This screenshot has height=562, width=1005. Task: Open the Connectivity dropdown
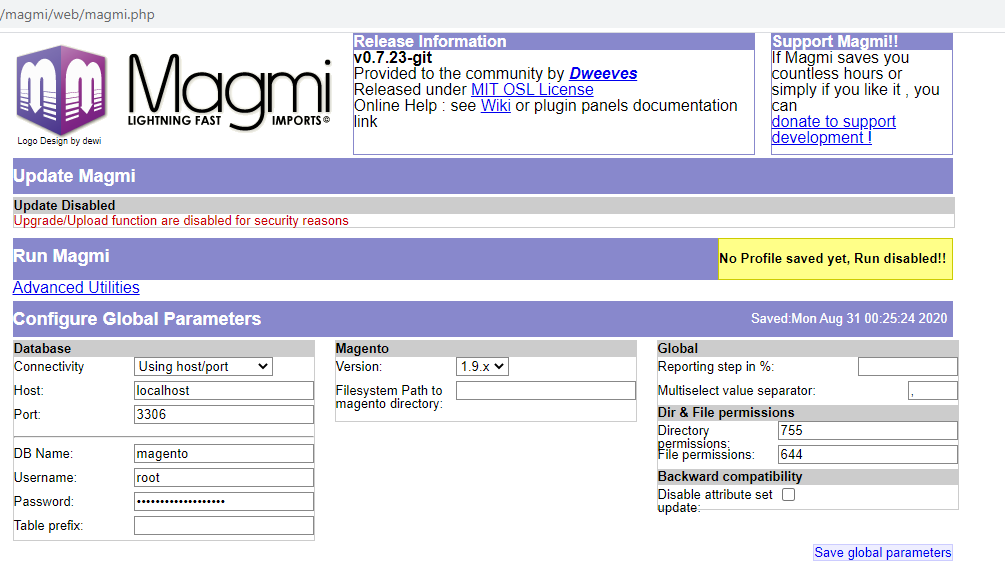point(203,367)
